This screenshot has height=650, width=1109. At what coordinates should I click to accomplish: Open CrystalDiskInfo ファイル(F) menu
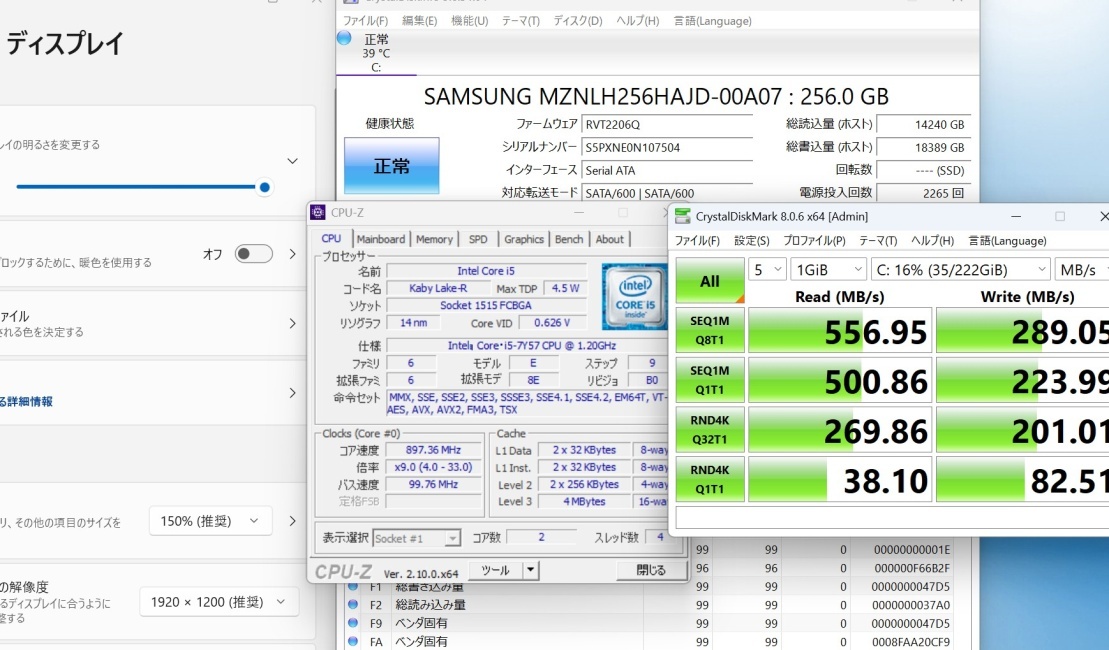tap(366, 21)
